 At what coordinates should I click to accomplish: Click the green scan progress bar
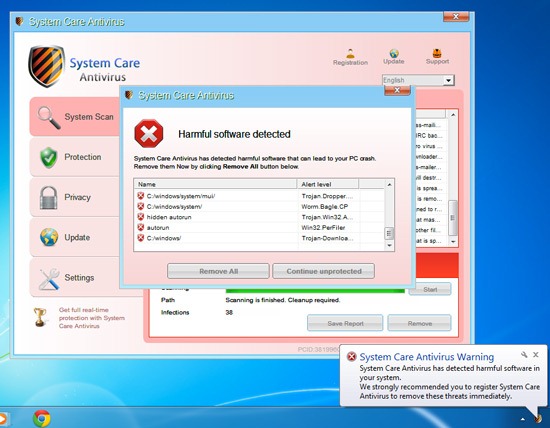pyautogui.click(x=315, y=290)
